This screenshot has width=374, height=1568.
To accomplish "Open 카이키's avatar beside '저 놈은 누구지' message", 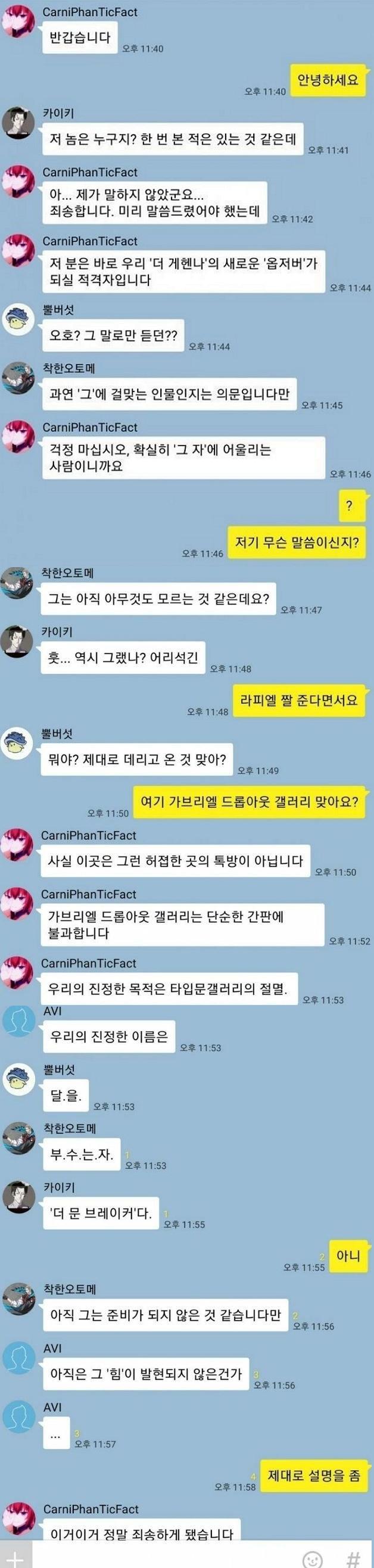I will tap(18, 124).
